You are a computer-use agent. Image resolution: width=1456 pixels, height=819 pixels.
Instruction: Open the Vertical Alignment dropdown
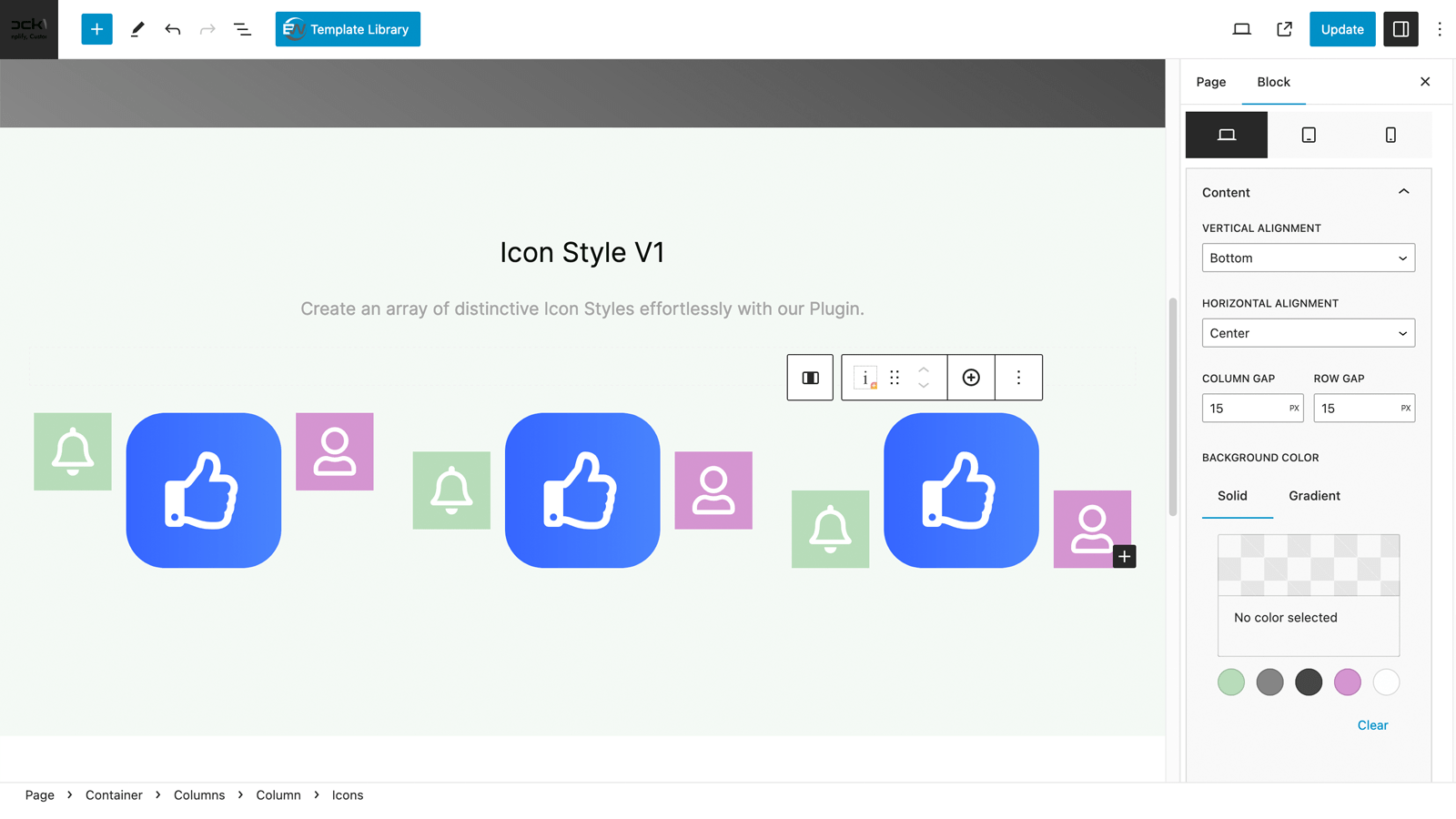pyautogui.click(x=1308, y=258)
